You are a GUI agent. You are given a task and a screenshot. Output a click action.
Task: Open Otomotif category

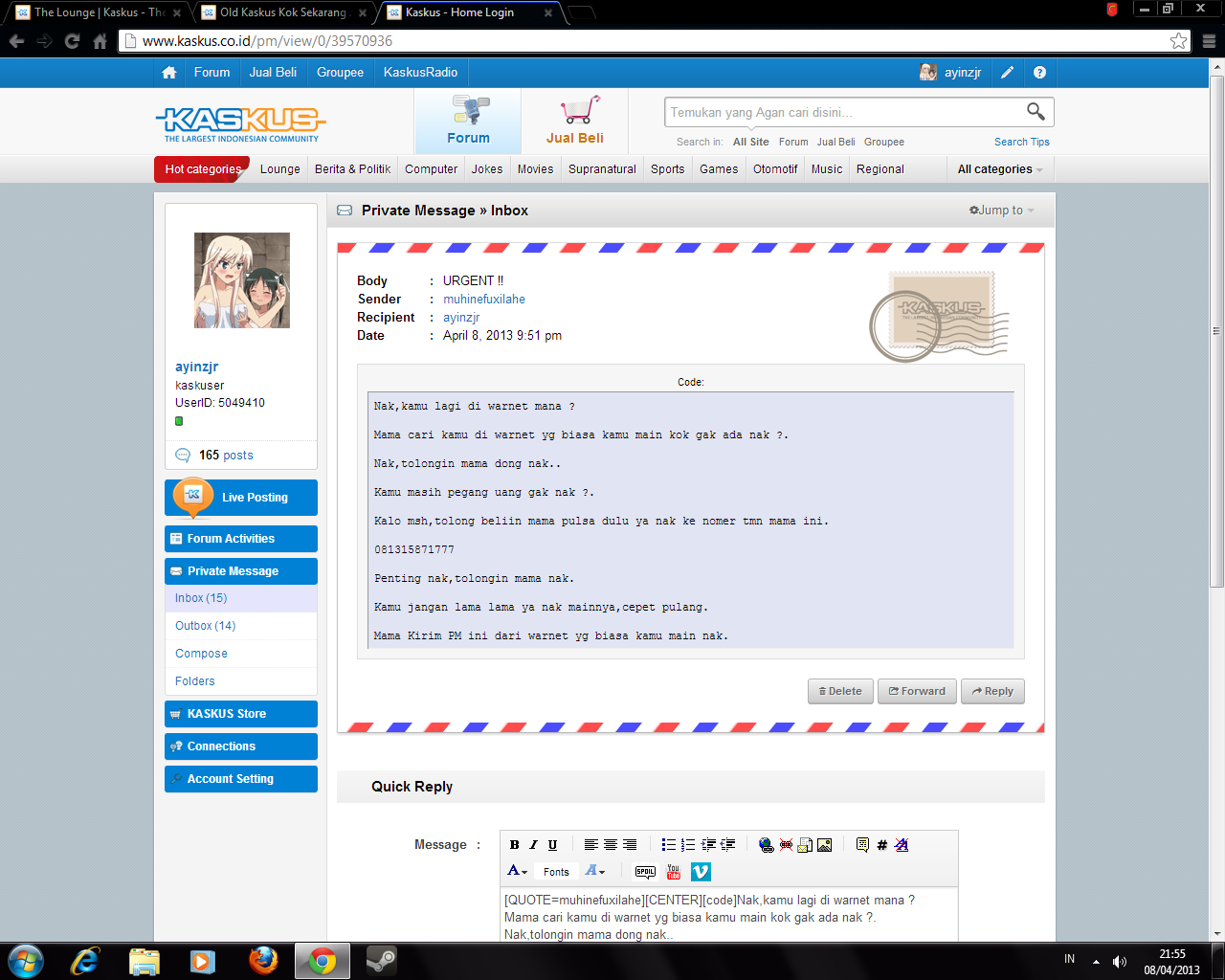click(x=775, y=169)
